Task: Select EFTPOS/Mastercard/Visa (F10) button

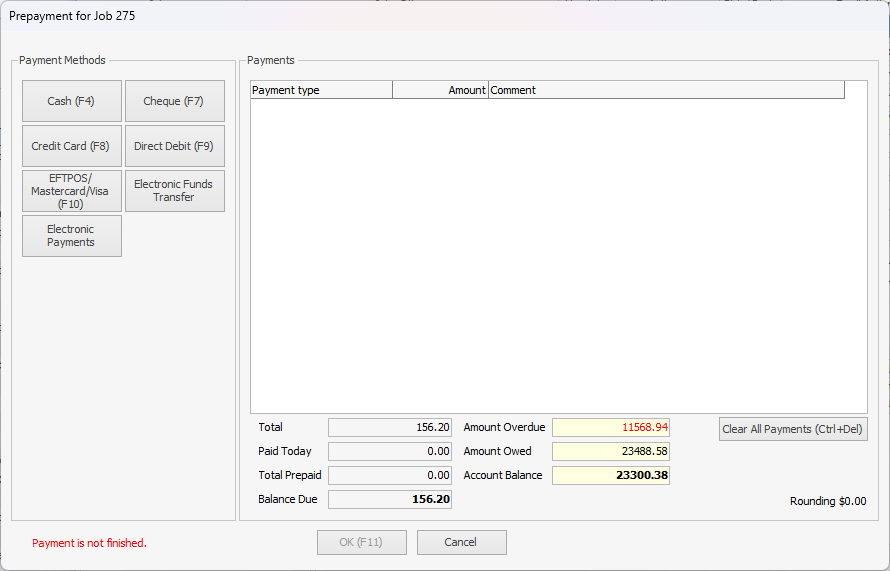Action: pos(72,191)
